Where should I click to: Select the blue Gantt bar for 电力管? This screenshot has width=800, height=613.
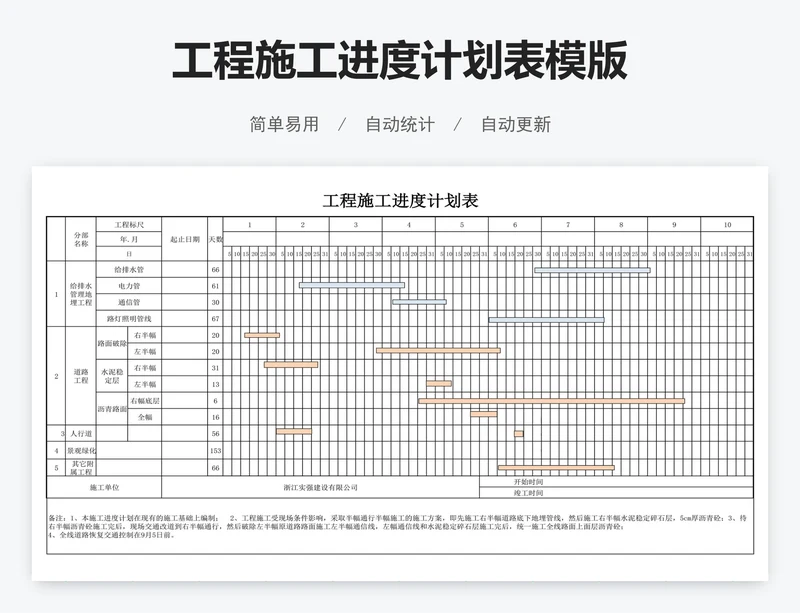(x=352, y=285)
